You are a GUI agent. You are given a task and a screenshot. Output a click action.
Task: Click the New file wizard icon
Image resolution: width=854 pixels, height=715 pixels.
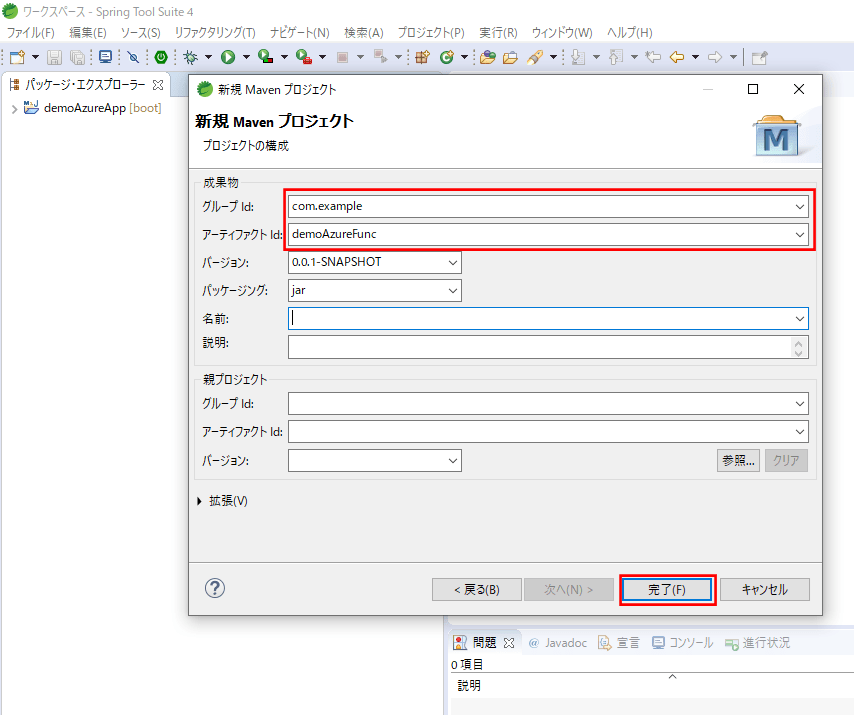tap(17, 57)
